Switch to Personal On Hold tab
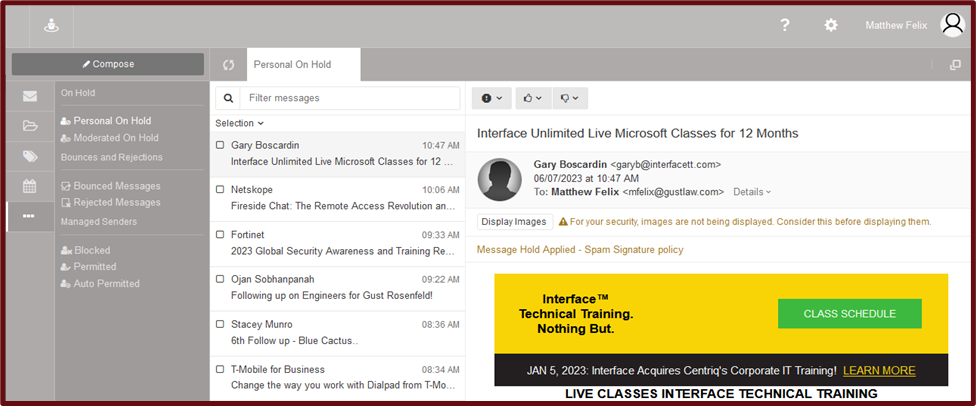The image size is (976, 406). pyautogui.click(x=303, y=65)
